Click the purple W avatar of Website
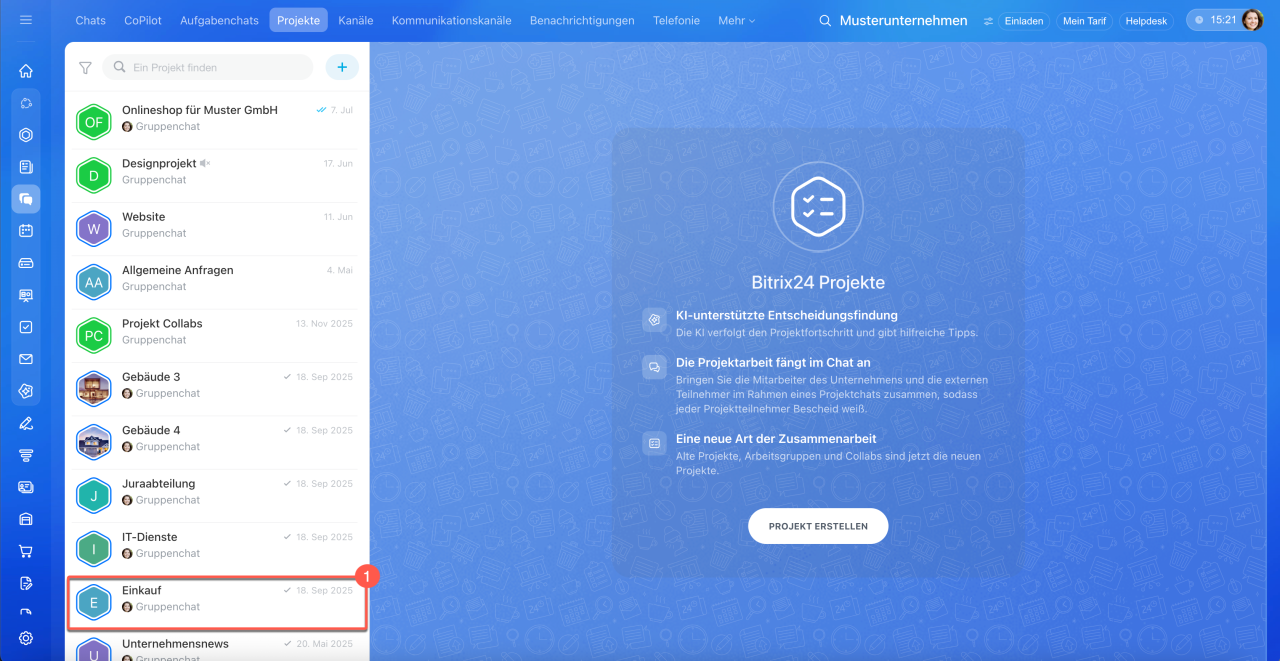Image resolution: width=1280 pixels, height=661 pixels. pos(94,228)
